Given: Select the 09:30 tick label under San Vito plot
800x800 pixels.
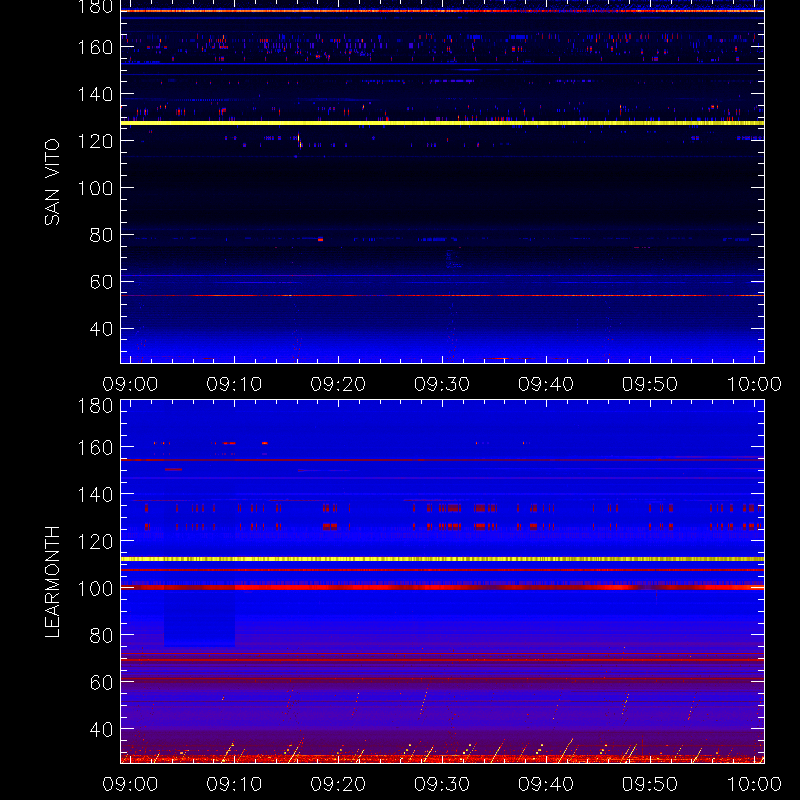Looking at the screenshot, I should pos(442,384).
